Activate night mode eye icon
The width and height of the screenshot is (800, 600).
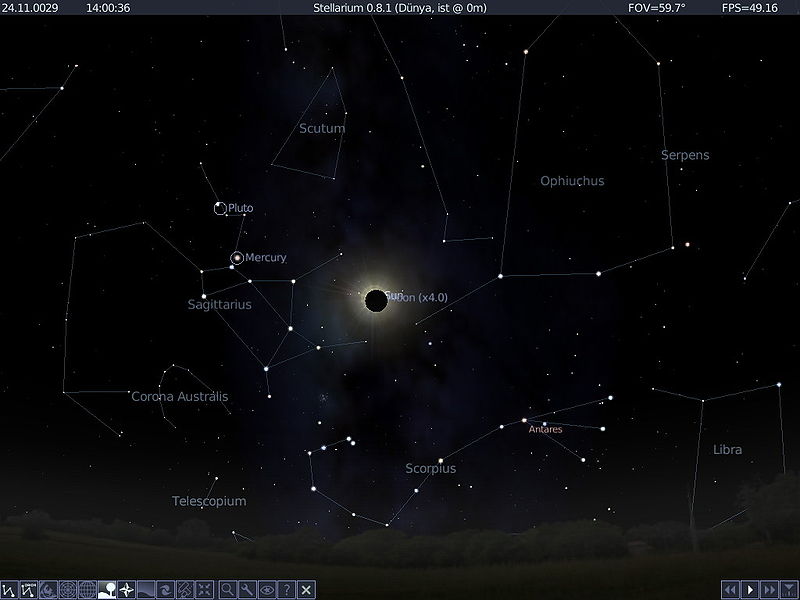point(267,590)
